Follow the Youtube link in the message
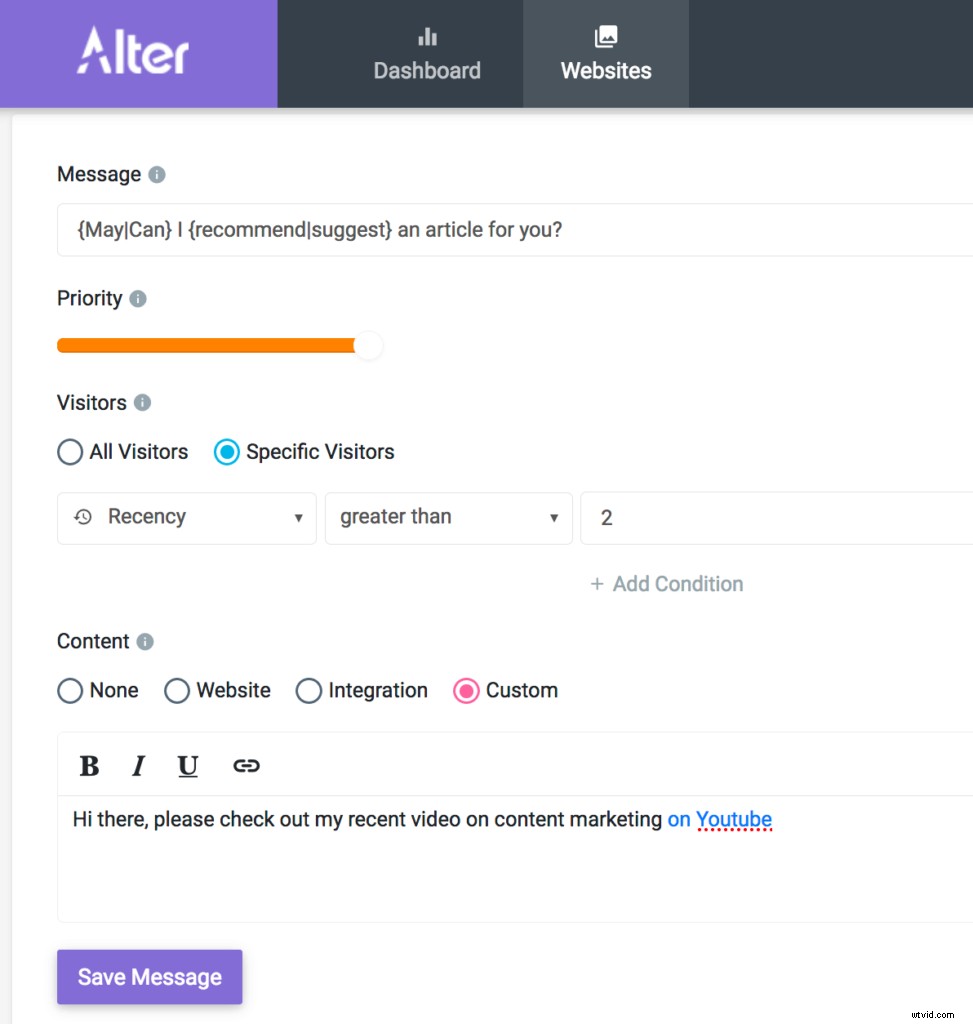 click(x=734, y=819)
